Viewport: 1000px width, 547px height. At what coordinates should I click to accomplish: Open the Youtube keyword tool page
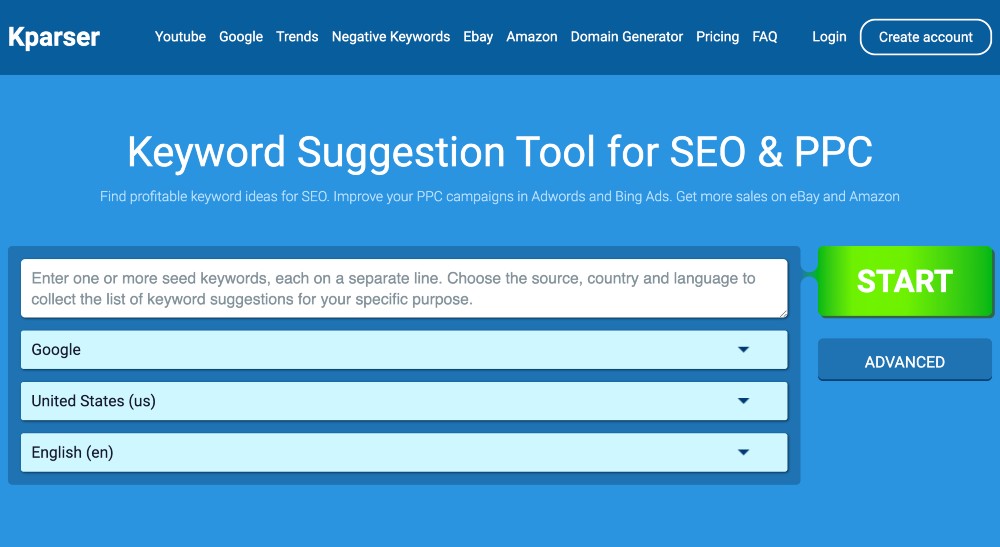(180, 37)
